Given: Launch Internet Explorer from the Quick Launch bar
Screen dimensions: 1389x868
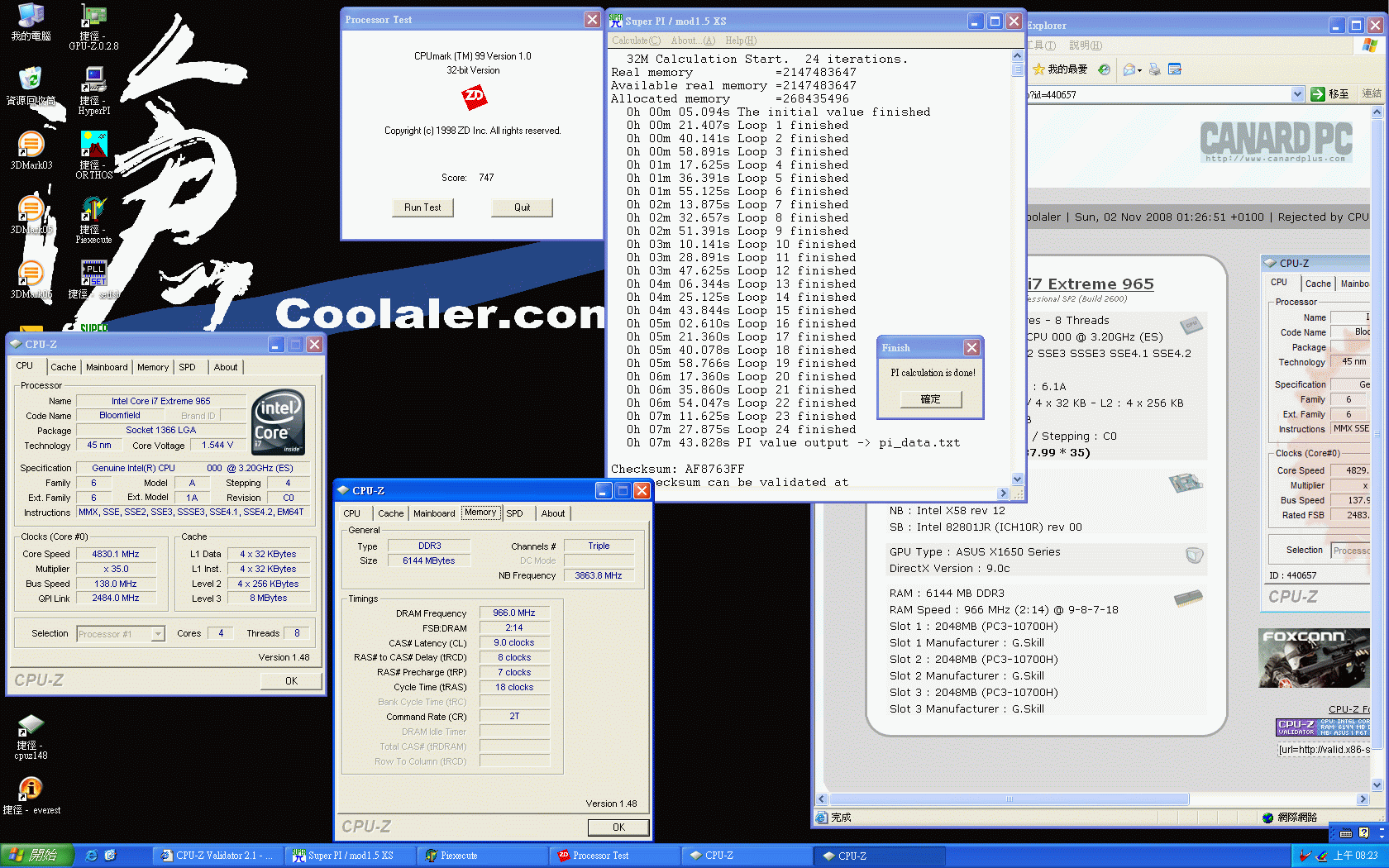Looking at the screenshot, I should pyautogui.click(x=92, y=856).
